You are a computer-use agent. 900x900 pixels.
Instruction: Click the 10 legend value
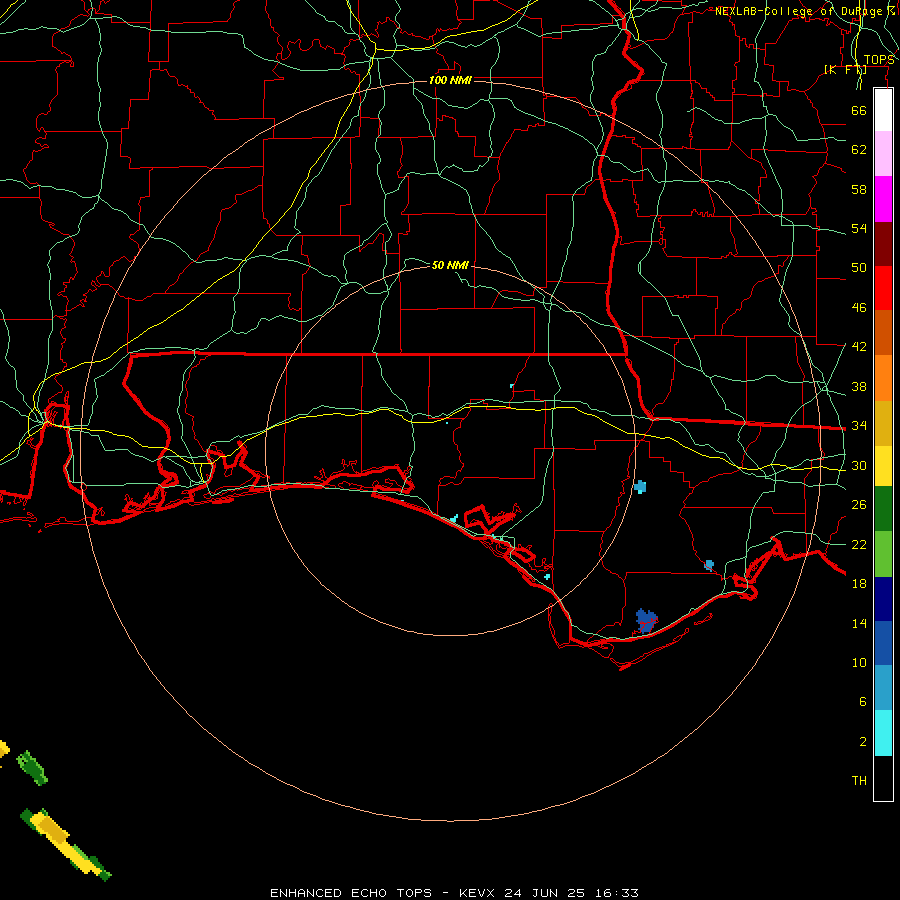pos(859,662)
